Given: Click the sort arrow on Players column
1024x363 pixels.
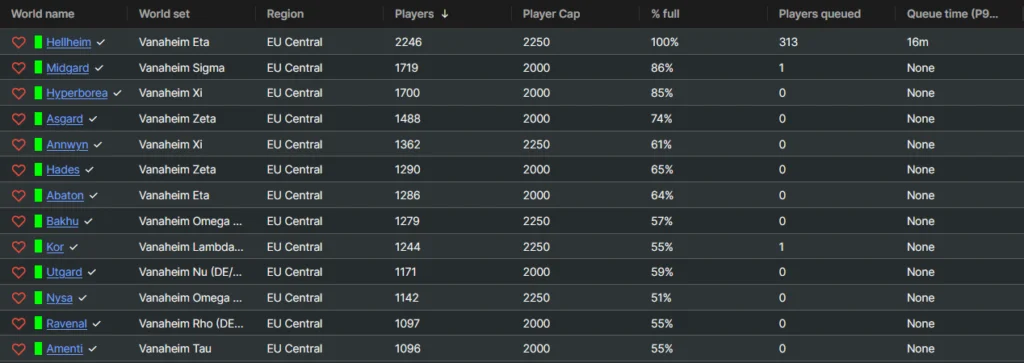Looking at the screenshot, I should click(445, 14).
